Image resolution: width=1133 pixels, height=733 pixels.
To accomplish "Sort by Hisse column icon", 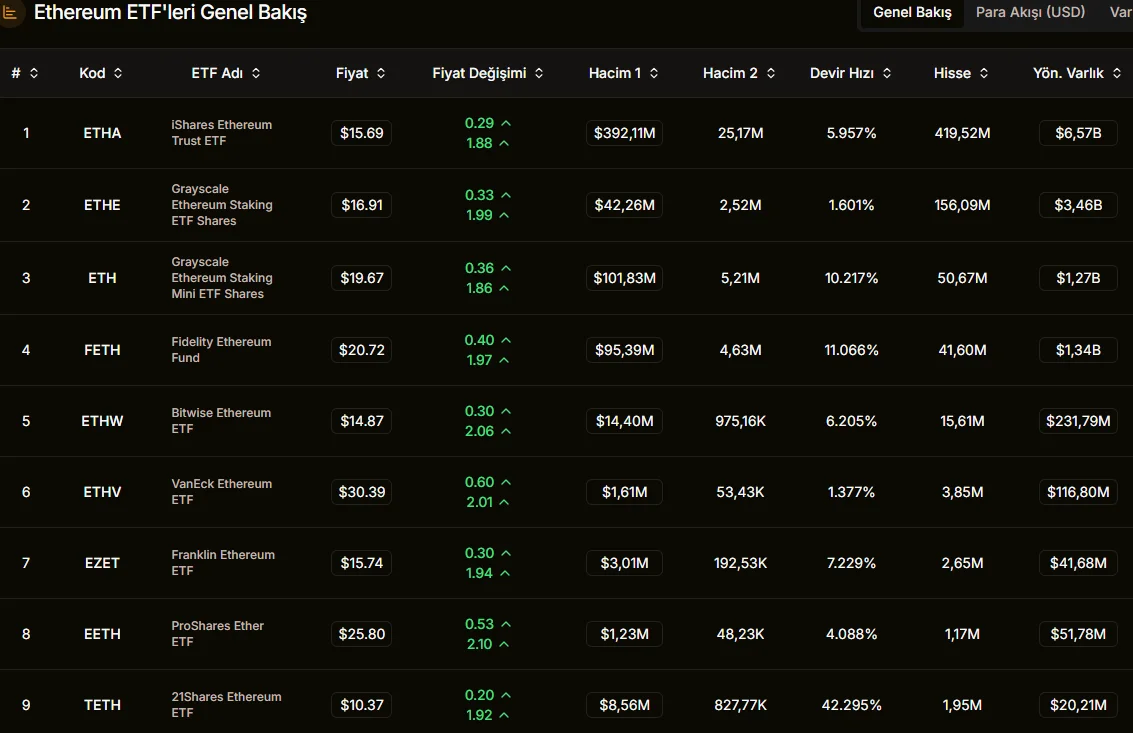I will 984,73.
